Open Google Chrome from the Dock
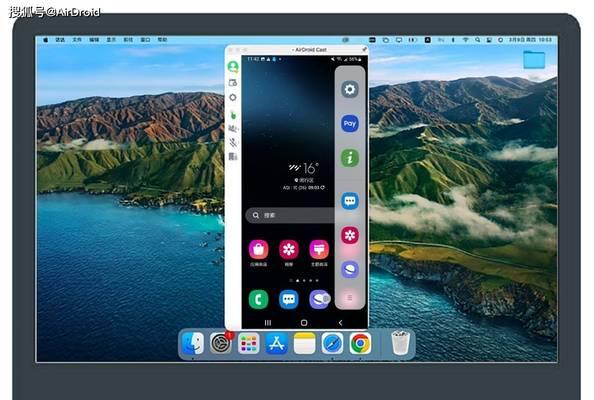 (360, 344)
